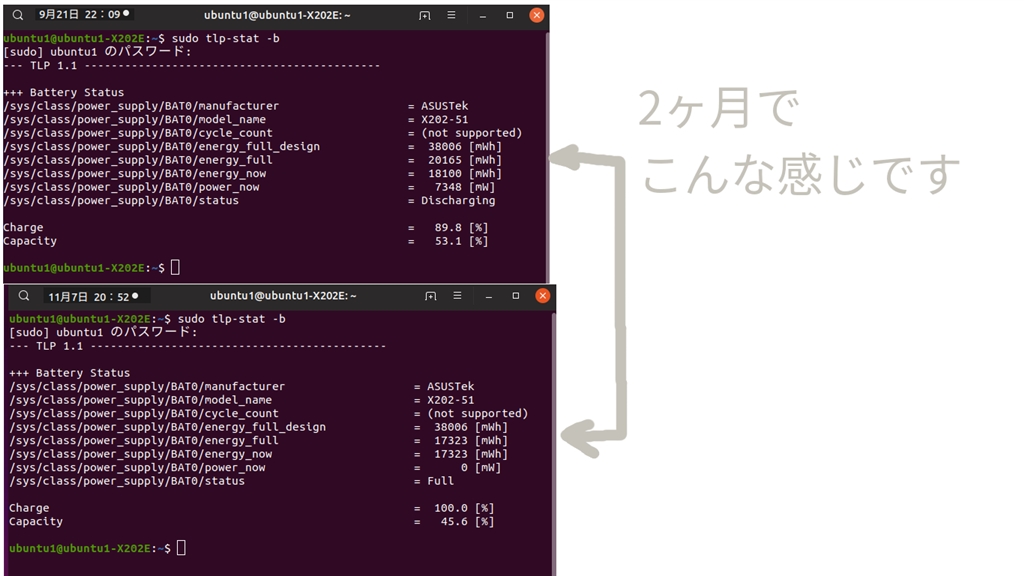Open new tab in upper terminal window
The image size is (1024, 576).
(x=424, y=15)
